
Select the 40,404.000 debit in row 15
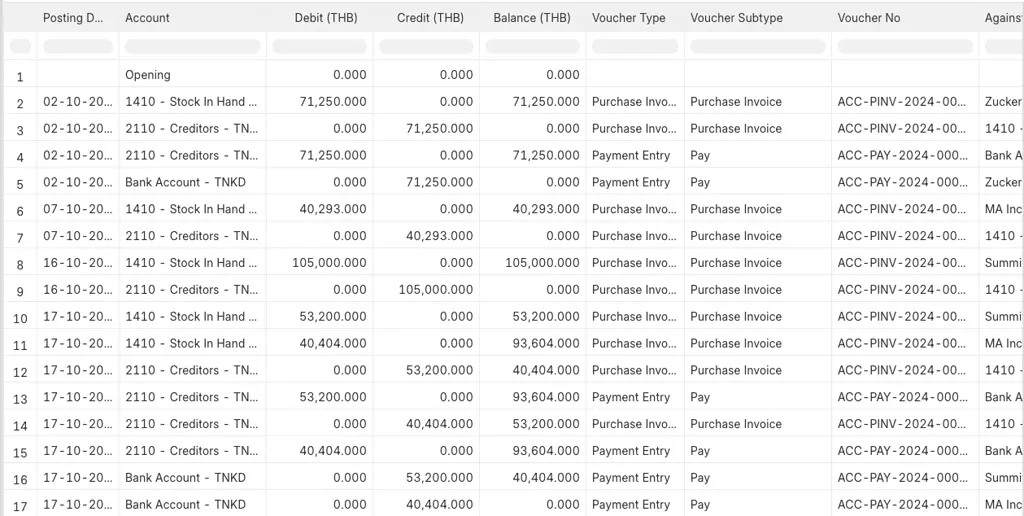pos(333,450)
